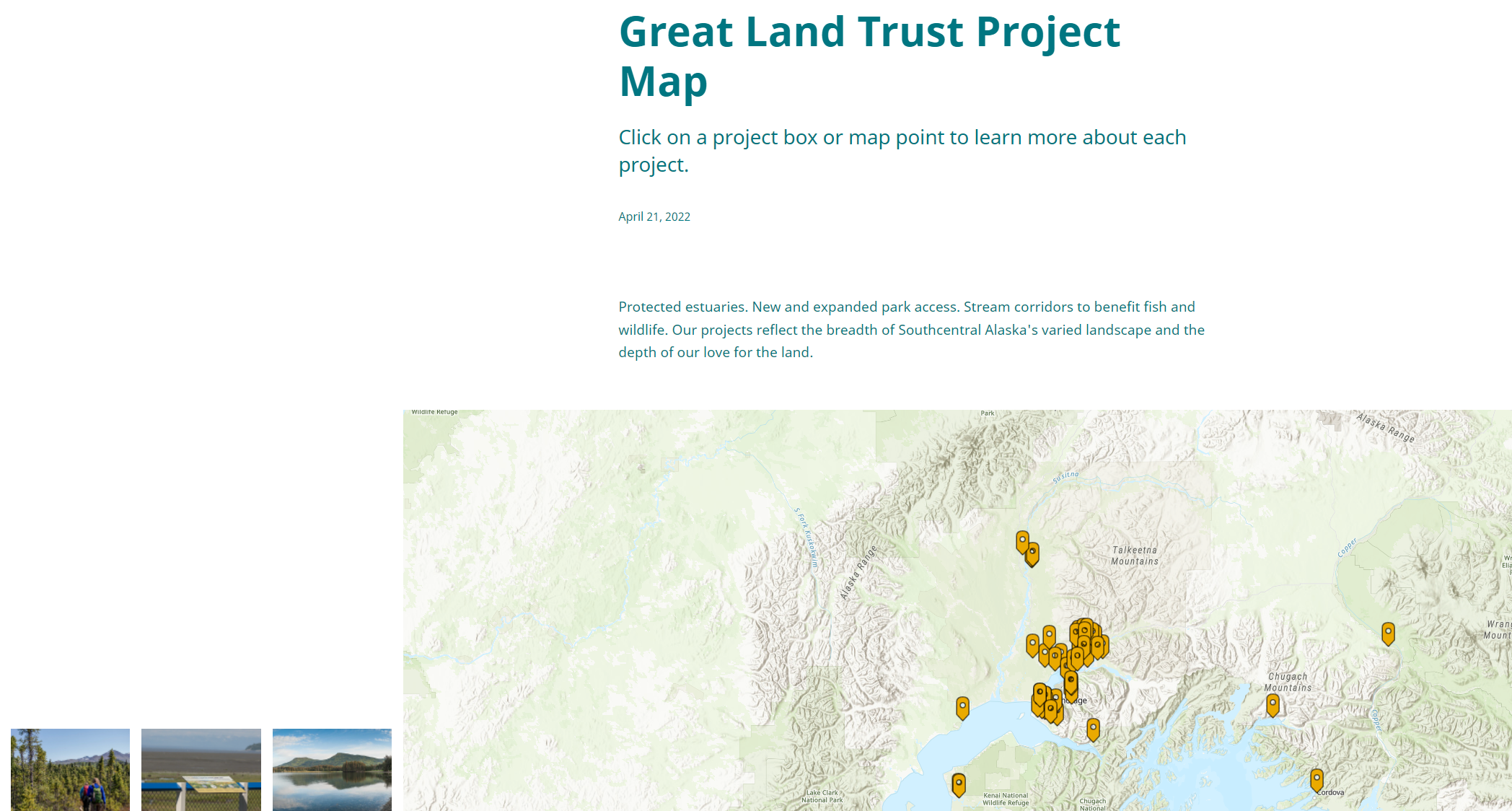This screenshot has width=1512, height=811.
Task: Click pin west of Kenai Wildlife Refuge label
Action: tap(959, 784)
